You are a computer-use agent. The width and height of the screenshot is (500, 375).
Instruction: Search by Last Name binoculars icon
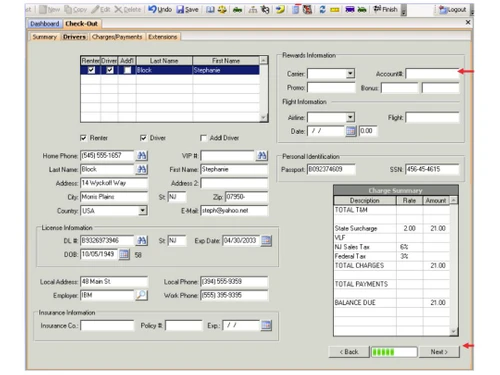(142, 169)
